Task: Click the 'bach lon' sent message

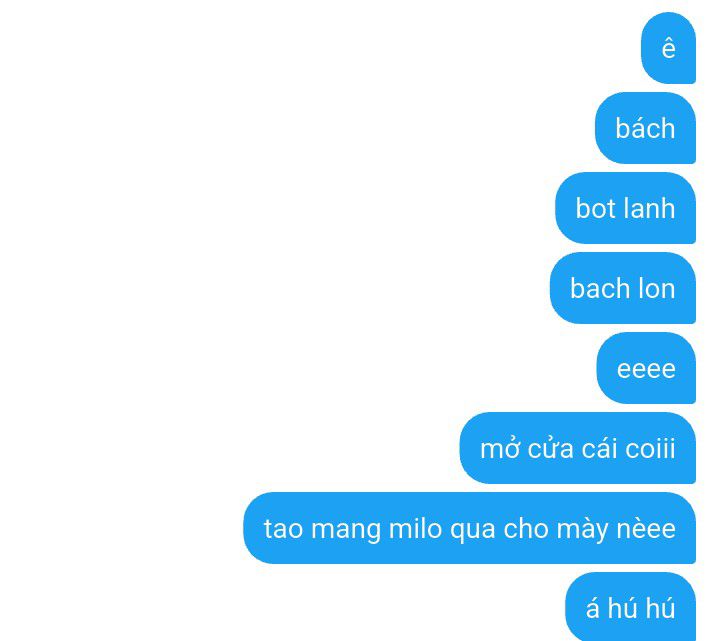Action: click(x=623, y=288)
